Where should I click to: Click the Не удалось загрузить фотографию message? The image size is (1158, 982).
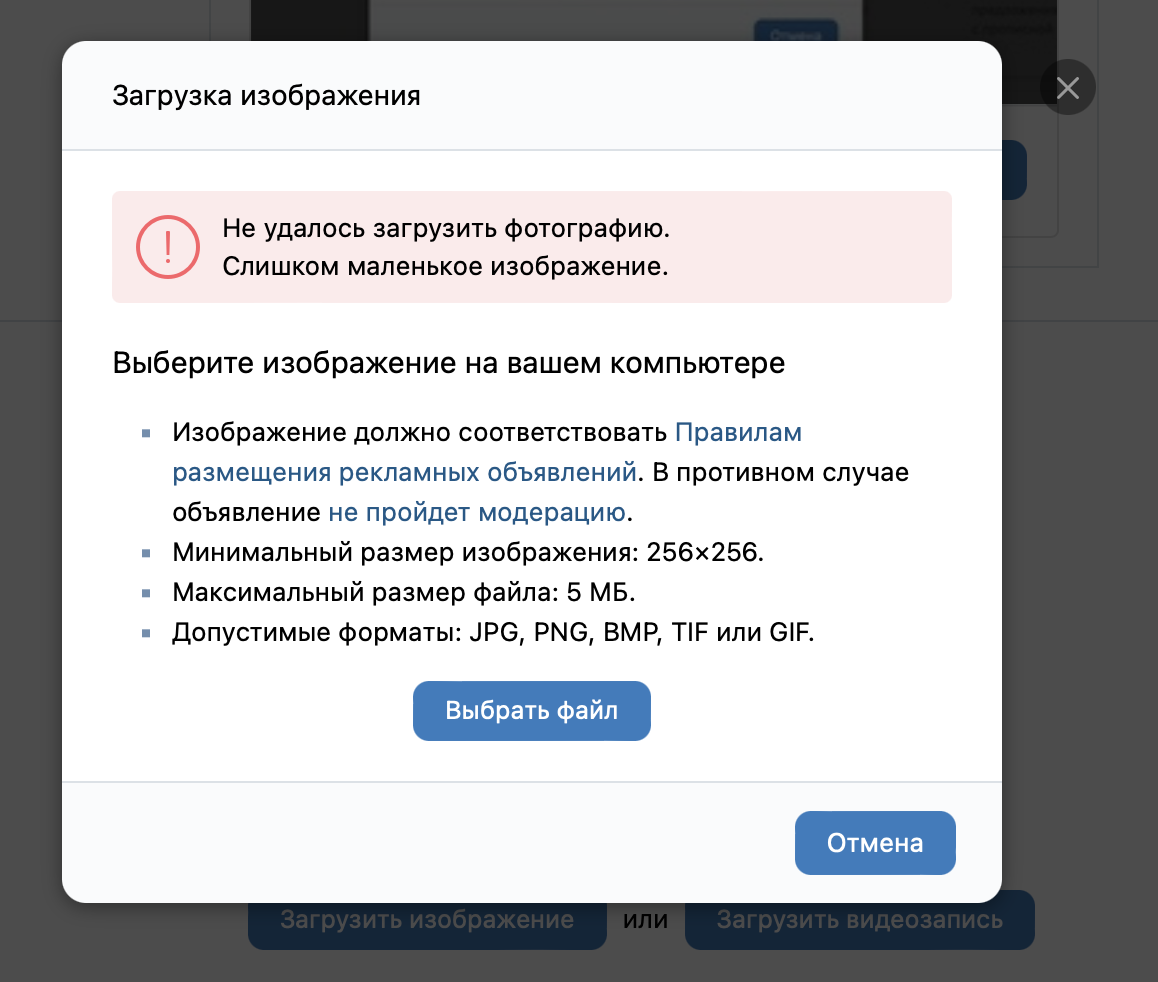click(x=446, y=228)
